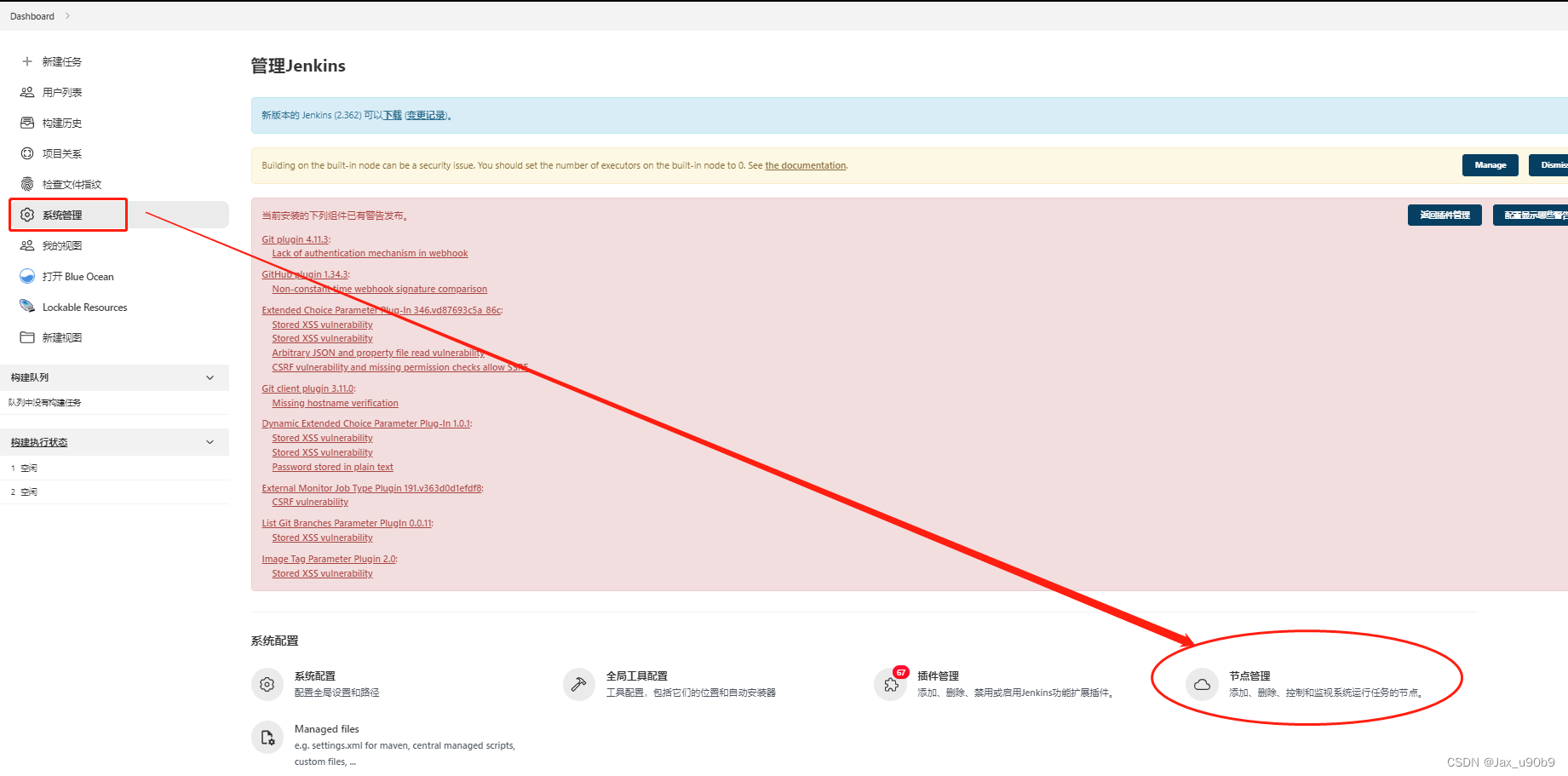Click the cloud icon for 节点管理
This screenshot has width=1568, height=776.
[1202, 684]
